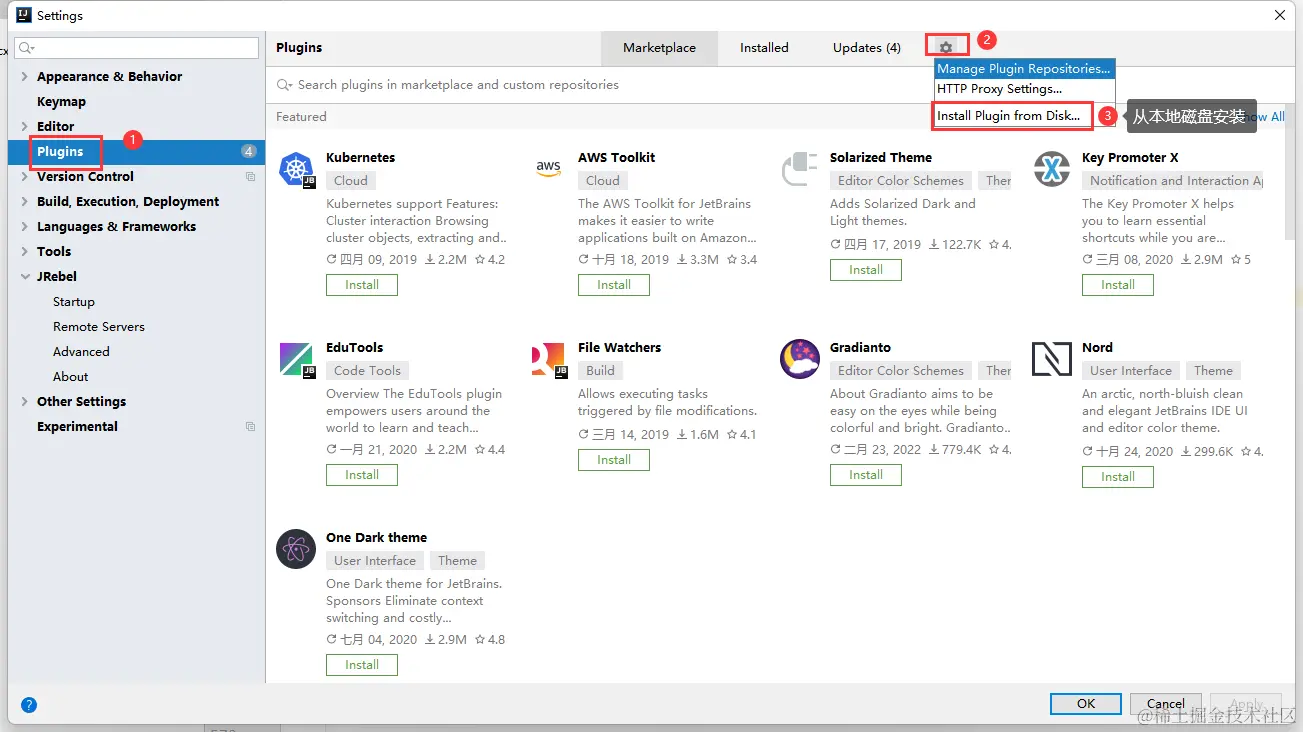Install the Key Promoter X plugin
Image resolution: width=1303 pixels, height=732 pixels.
pos(1118,285)
